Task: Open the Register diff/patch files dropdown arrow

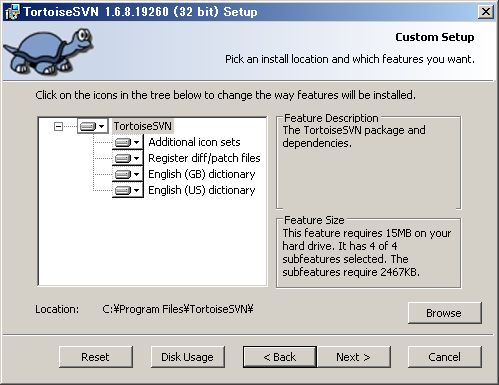Action: tap(136, 158)
